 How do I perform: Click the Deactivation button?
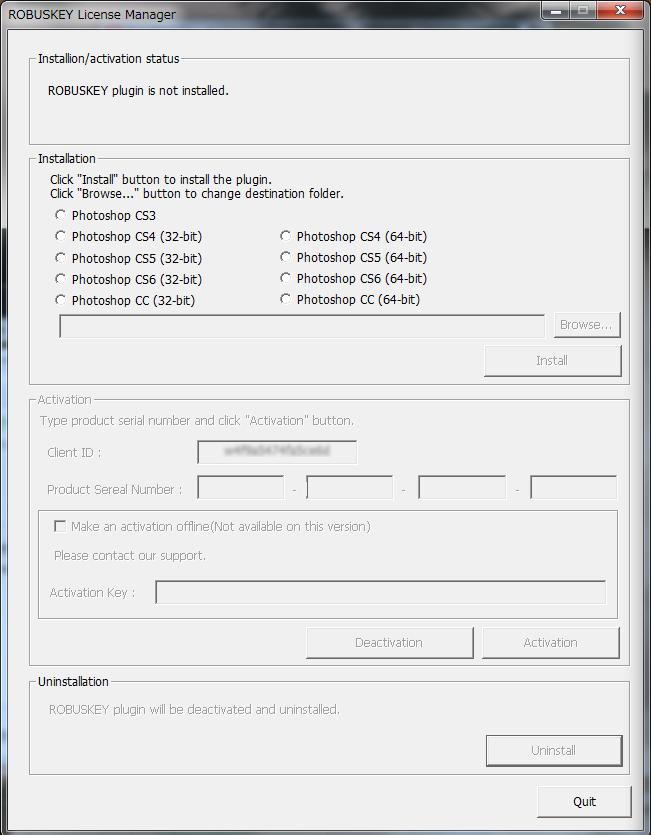click(389, 643)
